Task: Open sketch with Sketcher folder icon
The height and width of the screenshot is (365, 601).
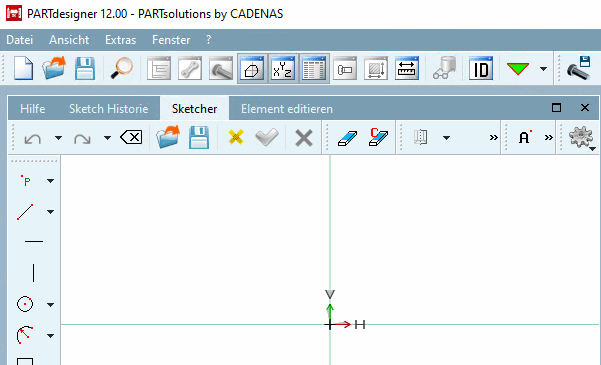Action: tap(168, 137)
